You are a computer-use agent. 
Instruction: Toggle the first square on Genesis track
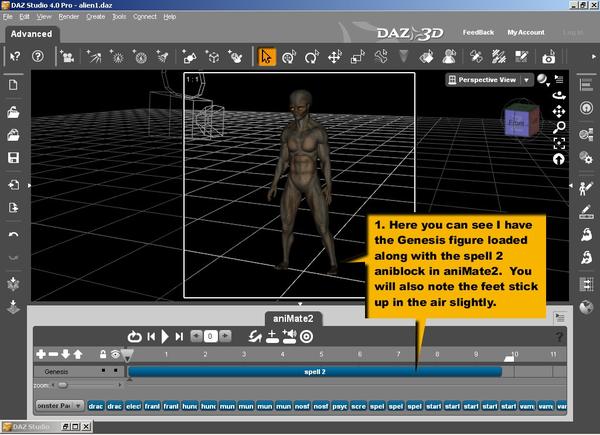click(103, 370)
